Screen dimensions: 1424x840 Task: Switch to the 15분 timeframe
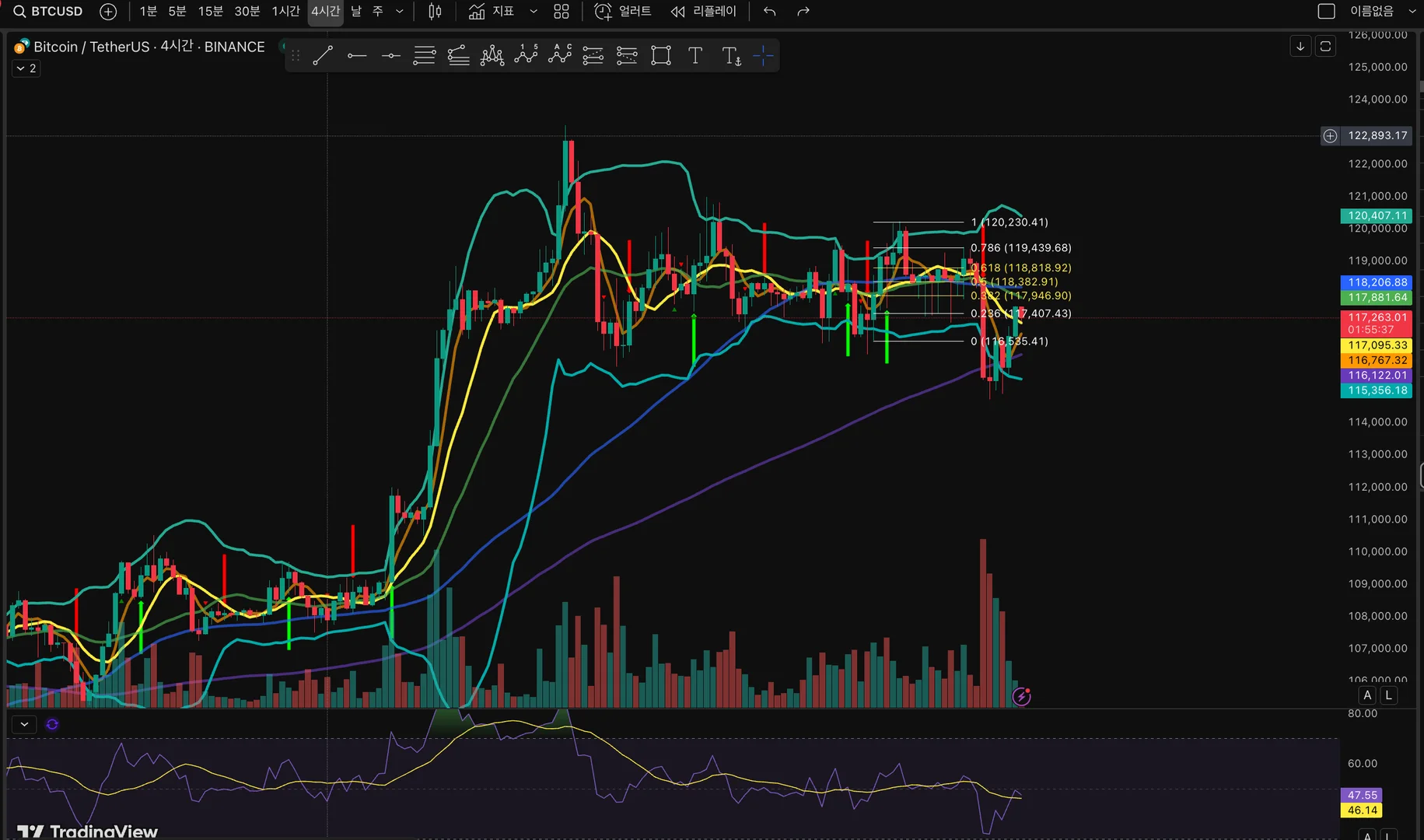(x=210, y=12)
